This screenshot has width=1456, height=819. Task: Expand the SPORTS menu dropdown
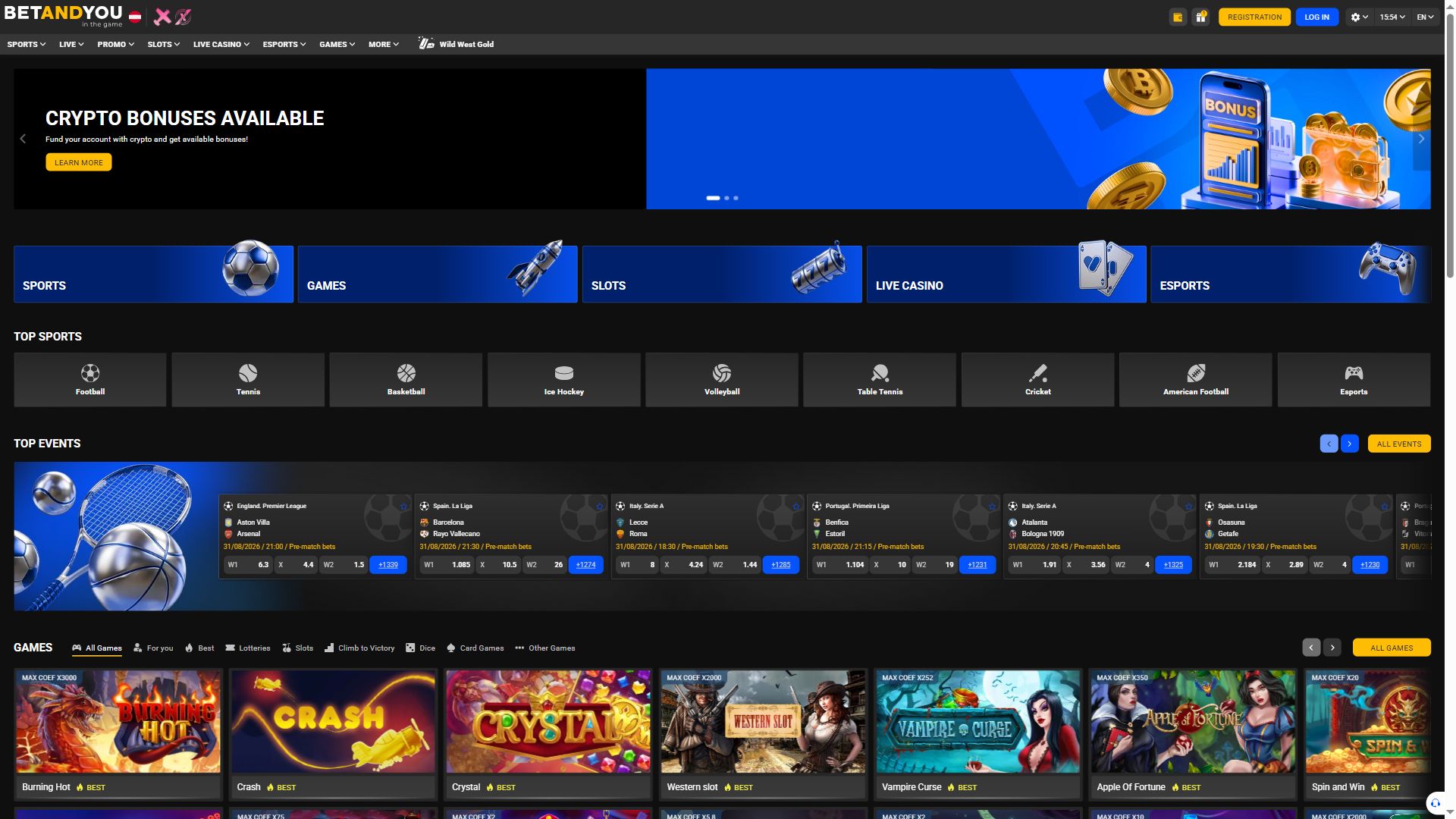pyautogui.click(x=27, y=44)
